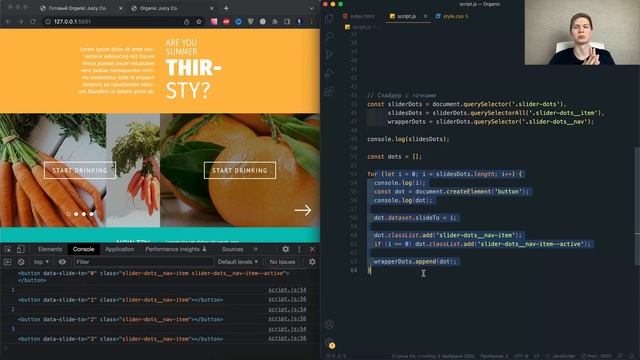Open Chrome tab search chevron

[311, 8]
